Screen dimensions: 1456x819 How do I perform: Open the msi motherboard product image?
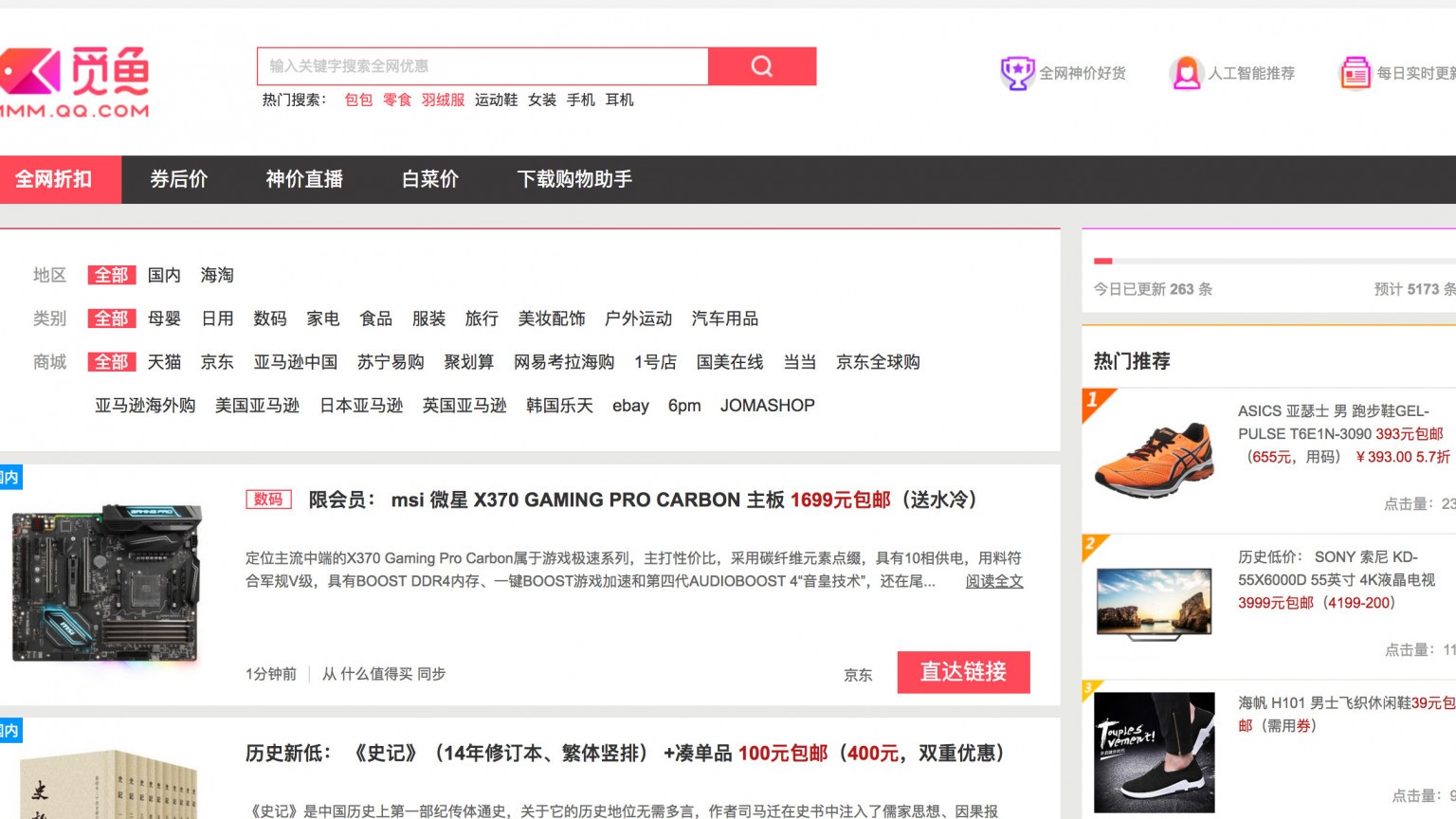click(x=107, y=583)
